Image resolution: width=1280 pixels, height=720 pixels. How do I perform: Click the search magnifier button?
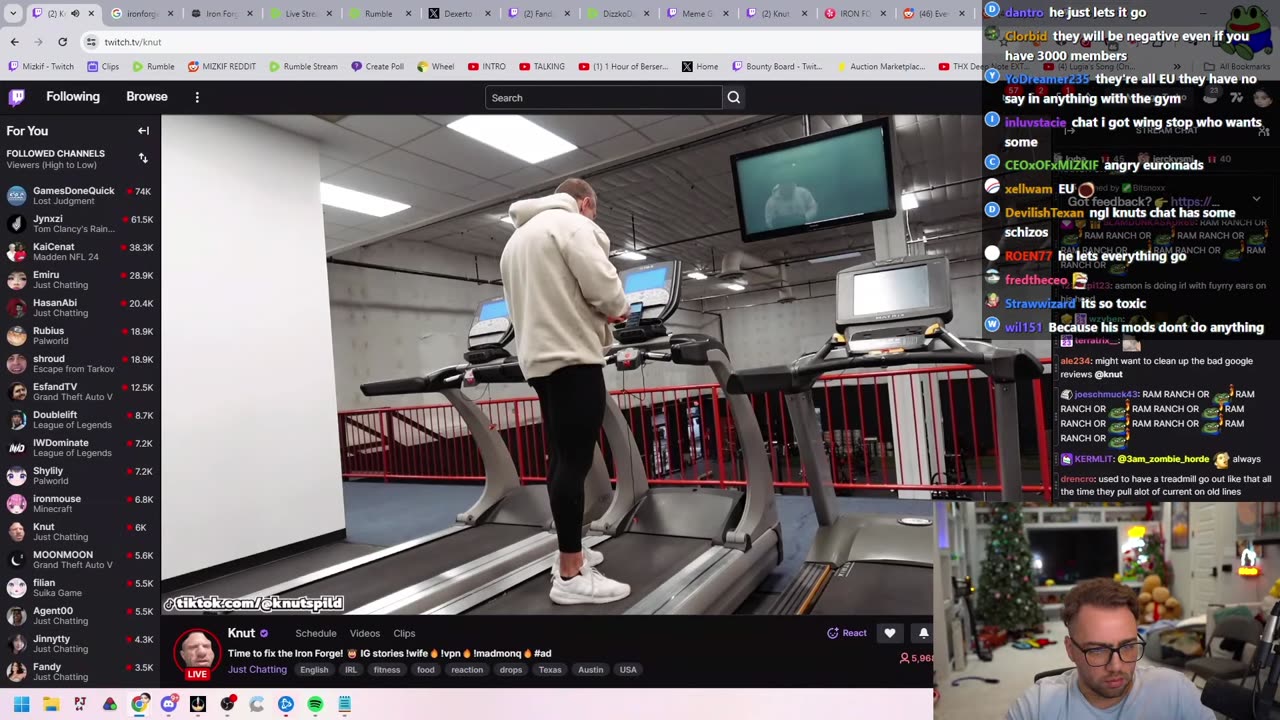[734, 97]
